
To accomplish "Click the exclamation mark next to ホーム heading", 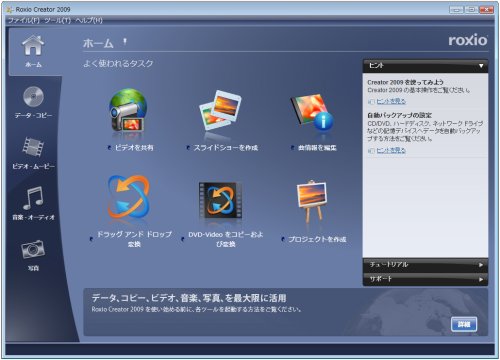I will point(125,42).
